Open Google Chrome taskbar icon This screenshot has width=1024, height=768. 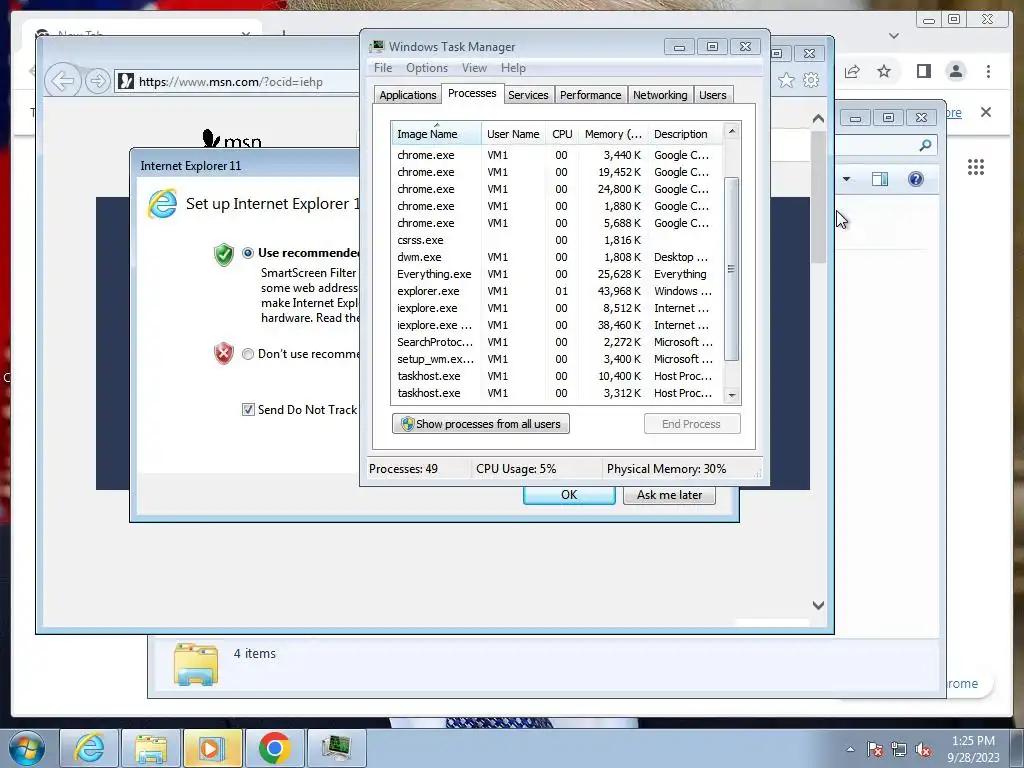point(274,748)
